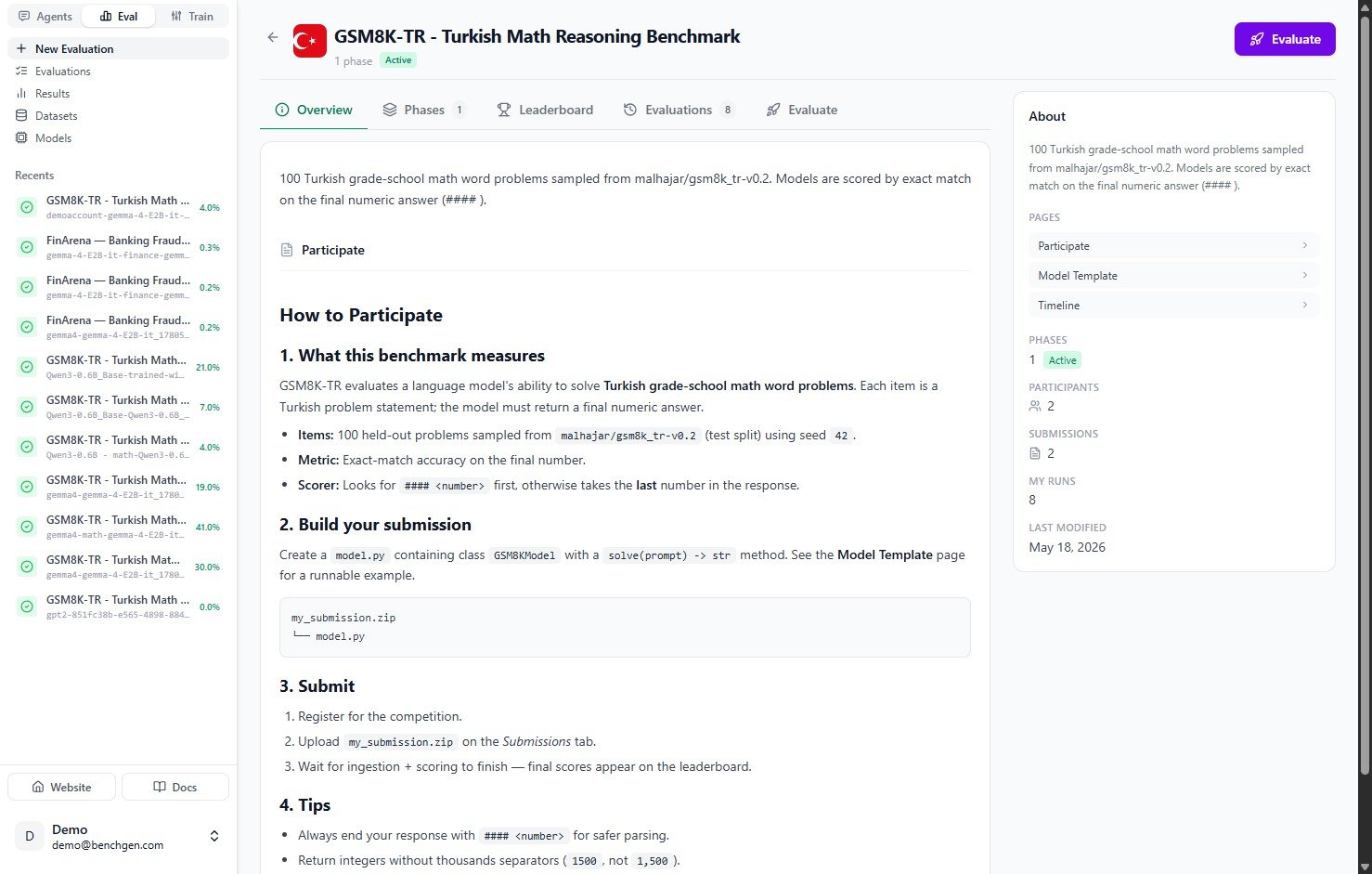
Task: Click the info icon on Overview tab
Action: point(282,110)
